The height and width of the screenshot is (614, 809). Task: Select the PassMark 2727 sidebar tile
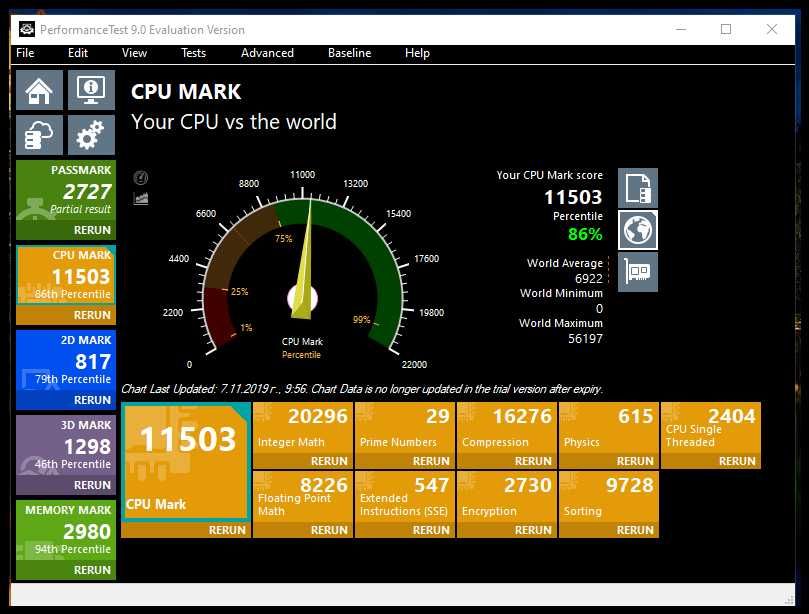(66, 190)
